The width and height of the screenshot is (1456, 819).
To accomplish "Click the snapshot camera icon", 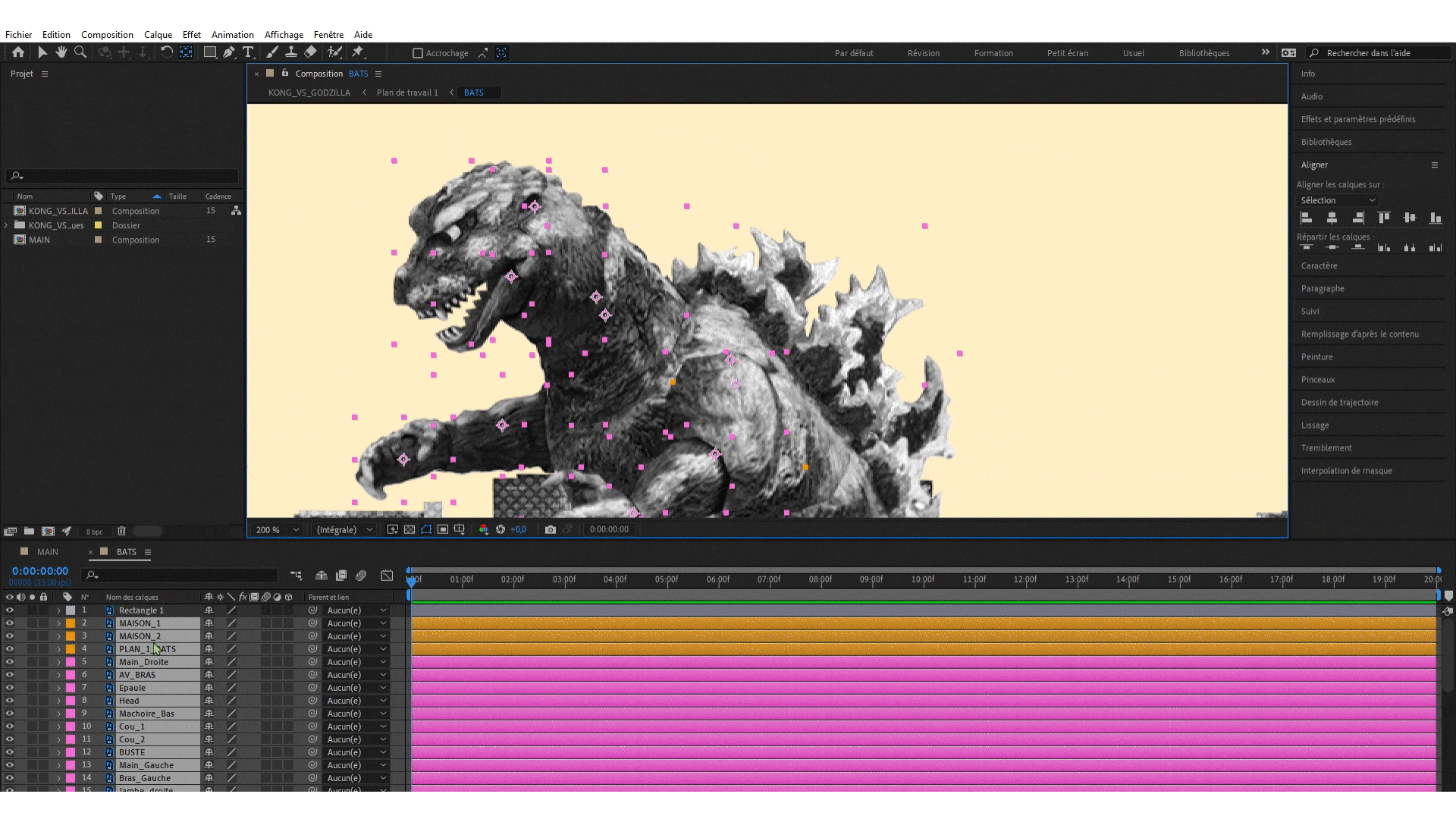I will (x=551, y=529).
